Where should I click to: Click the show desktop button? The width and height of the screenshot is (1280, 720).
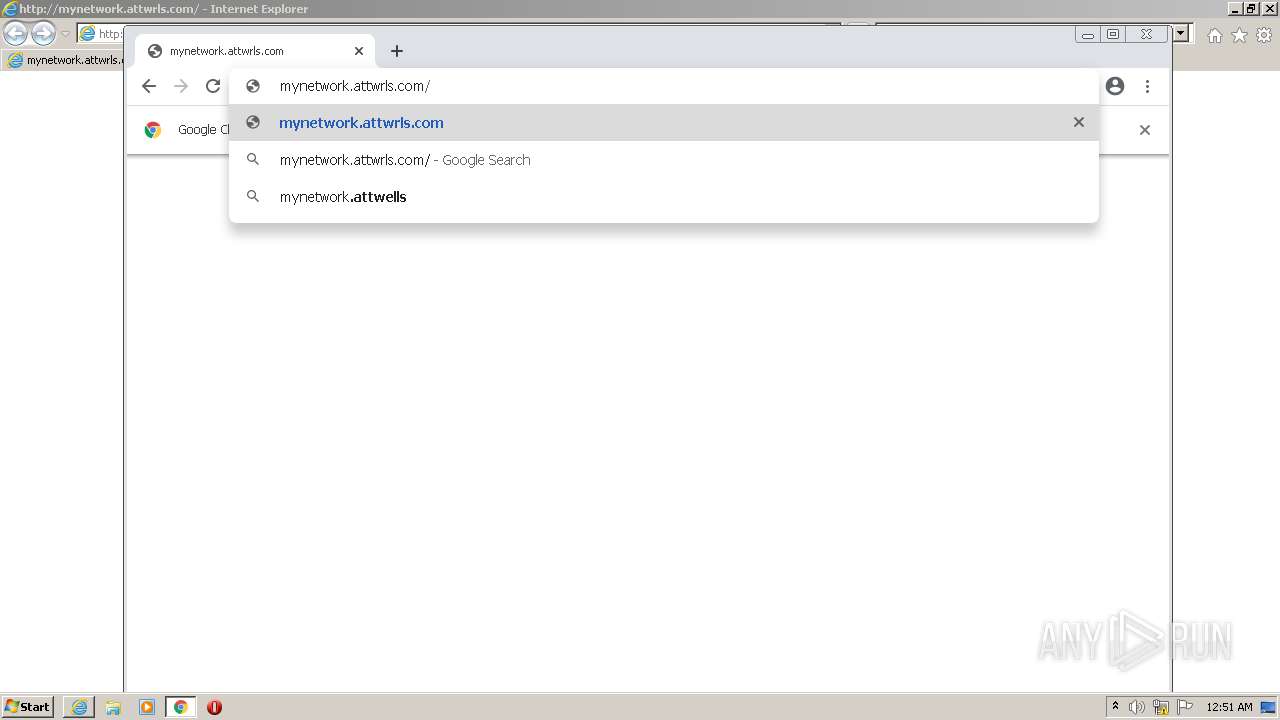1269,707
